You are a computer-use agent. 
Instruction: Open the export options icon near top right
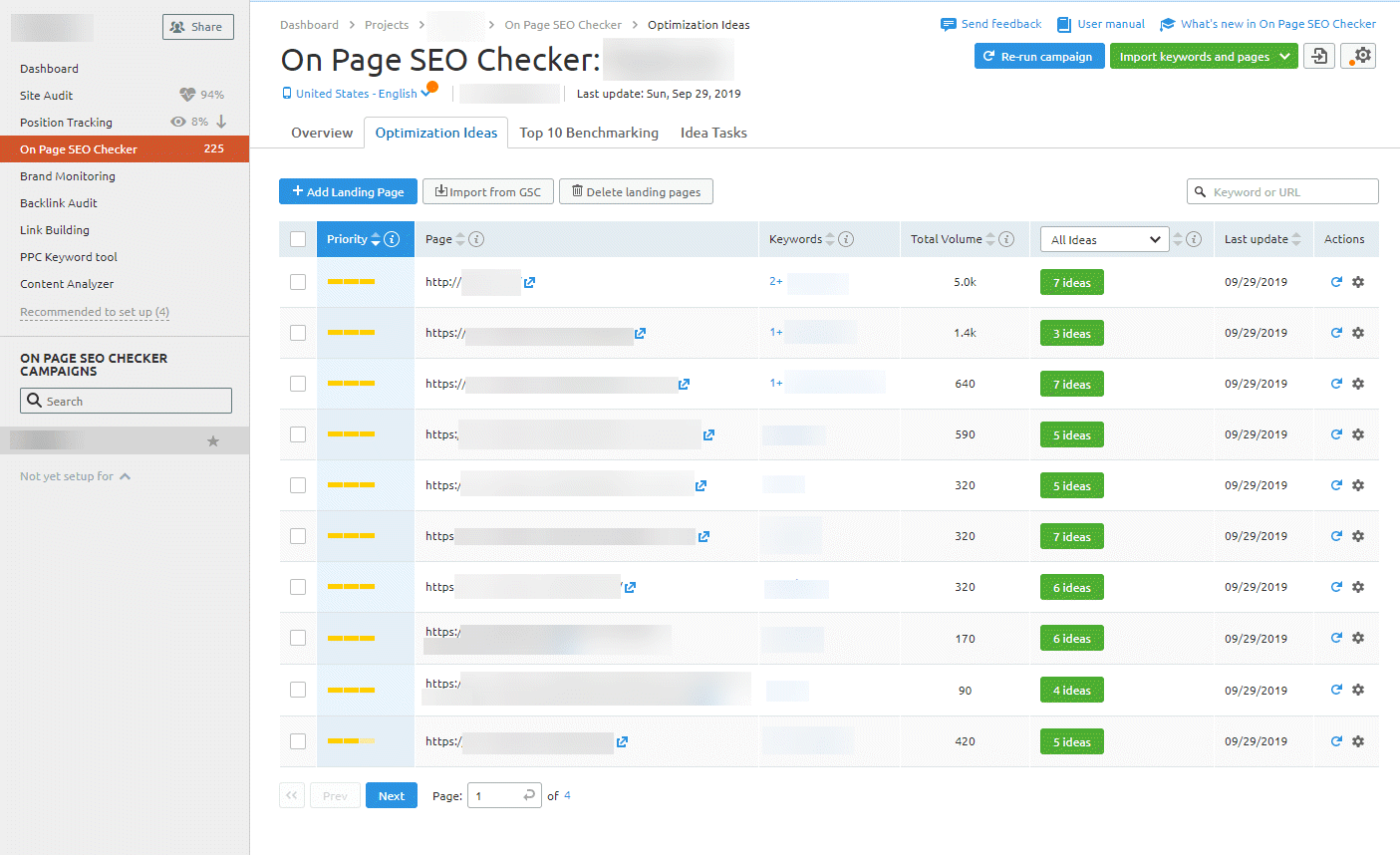coord(1319,57)
